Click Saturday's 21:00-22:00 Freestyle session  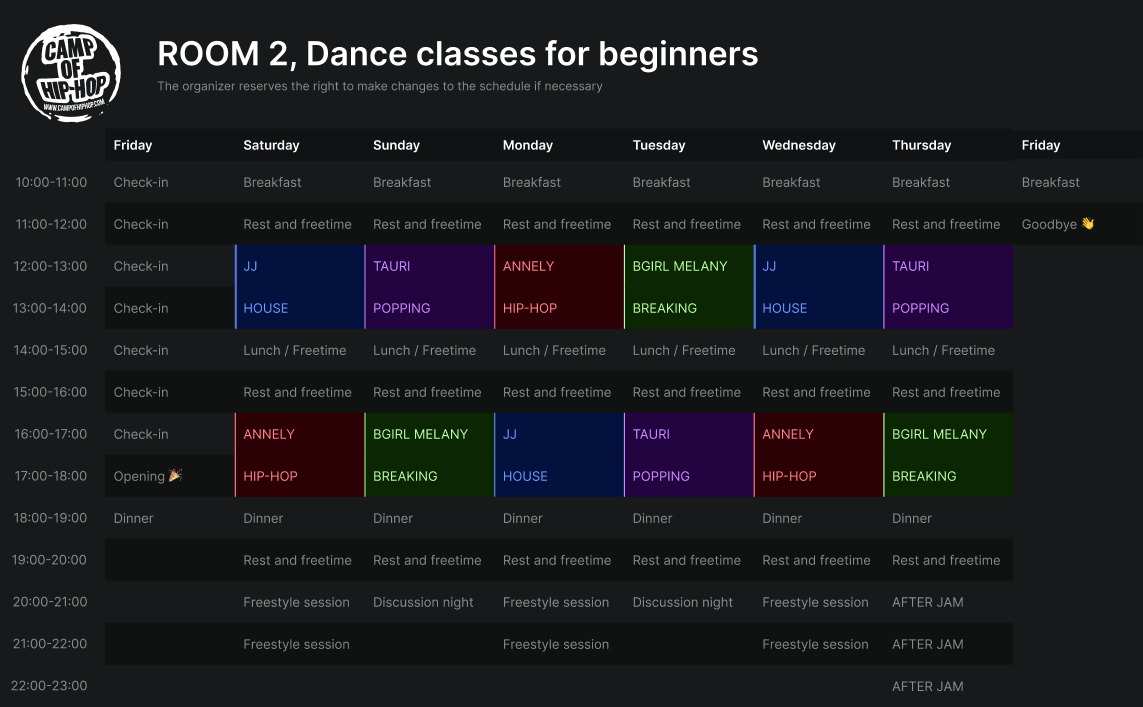coord(296,644)
